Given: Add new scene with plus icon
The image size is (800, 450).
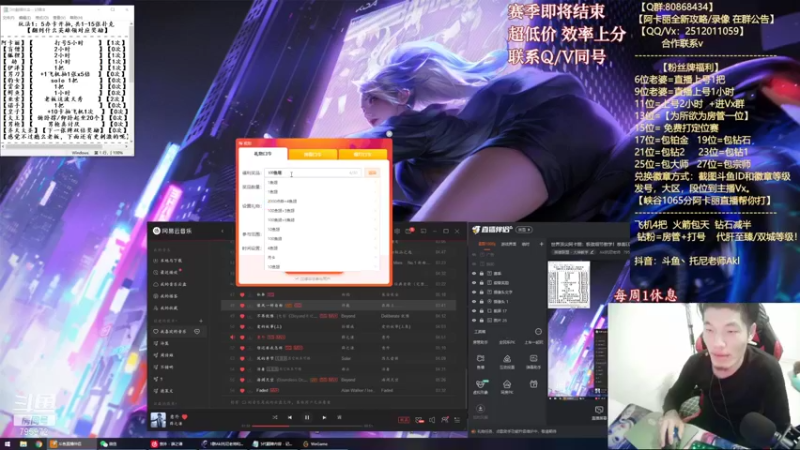Looking at the screenshot, I should click(541, 244).
